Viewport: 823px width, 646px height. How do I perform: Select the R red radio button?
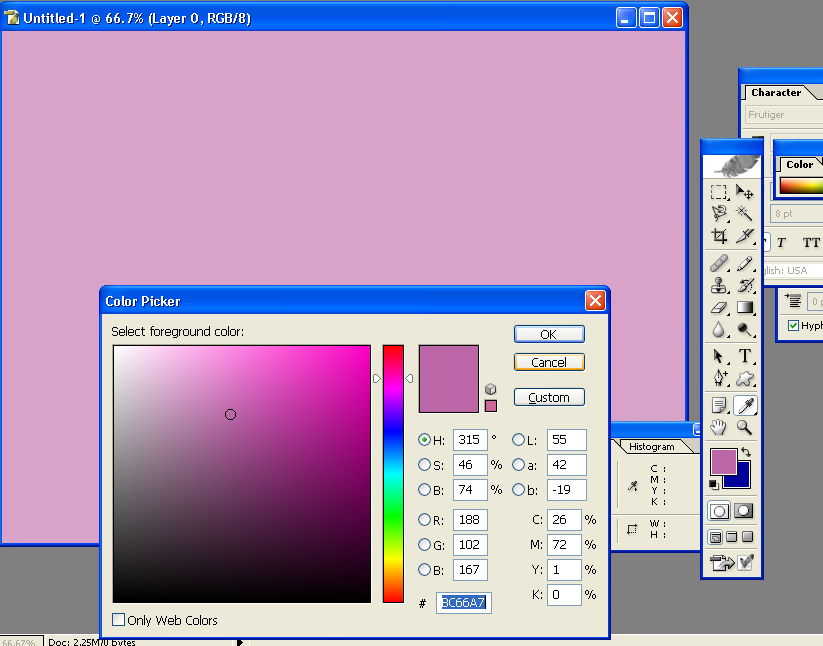click(424, 520)
